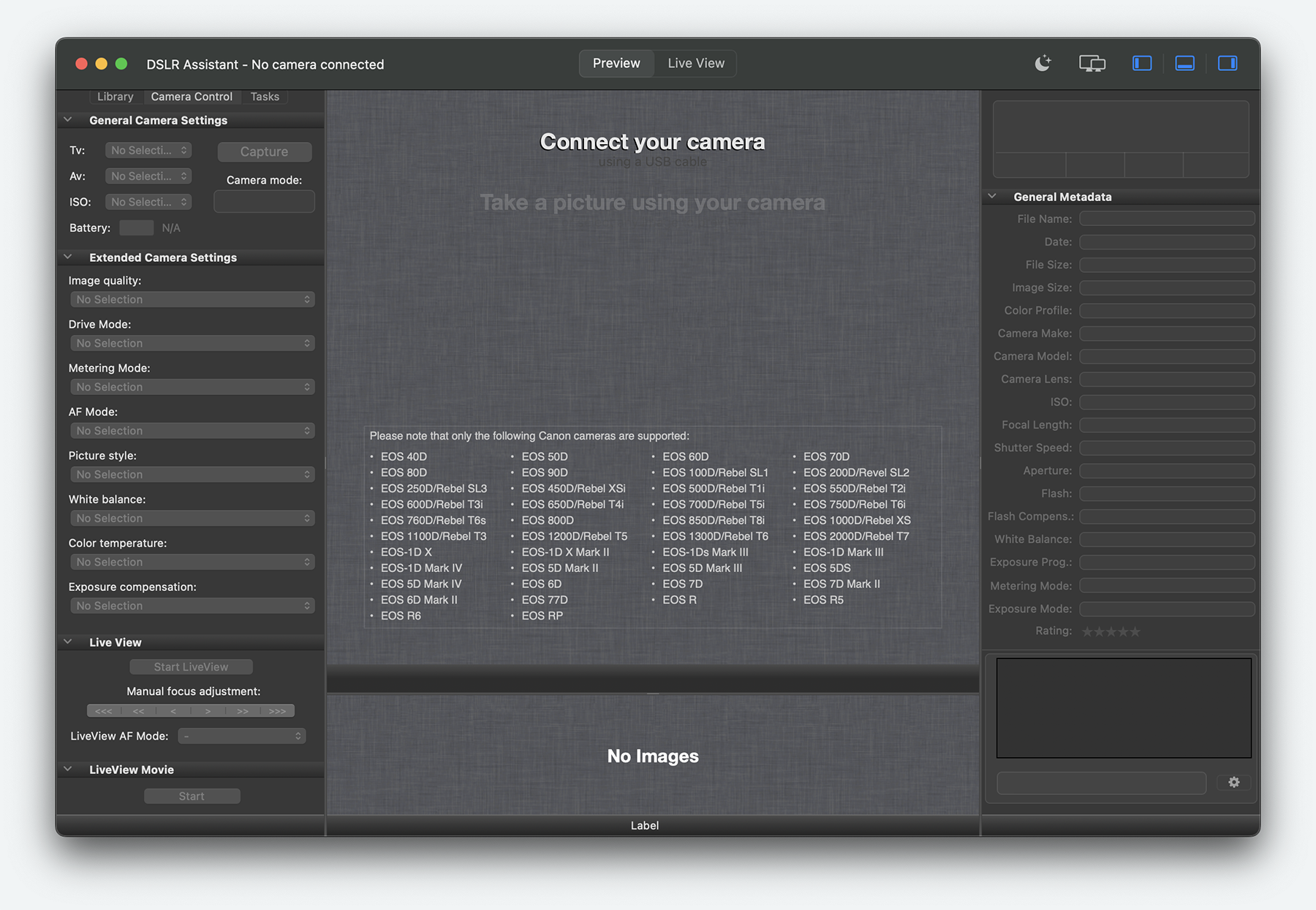Viewport: 1316px width, 910px height.
Task: Click the 'EOS R5' list entry
Action: tap(823, 600)
